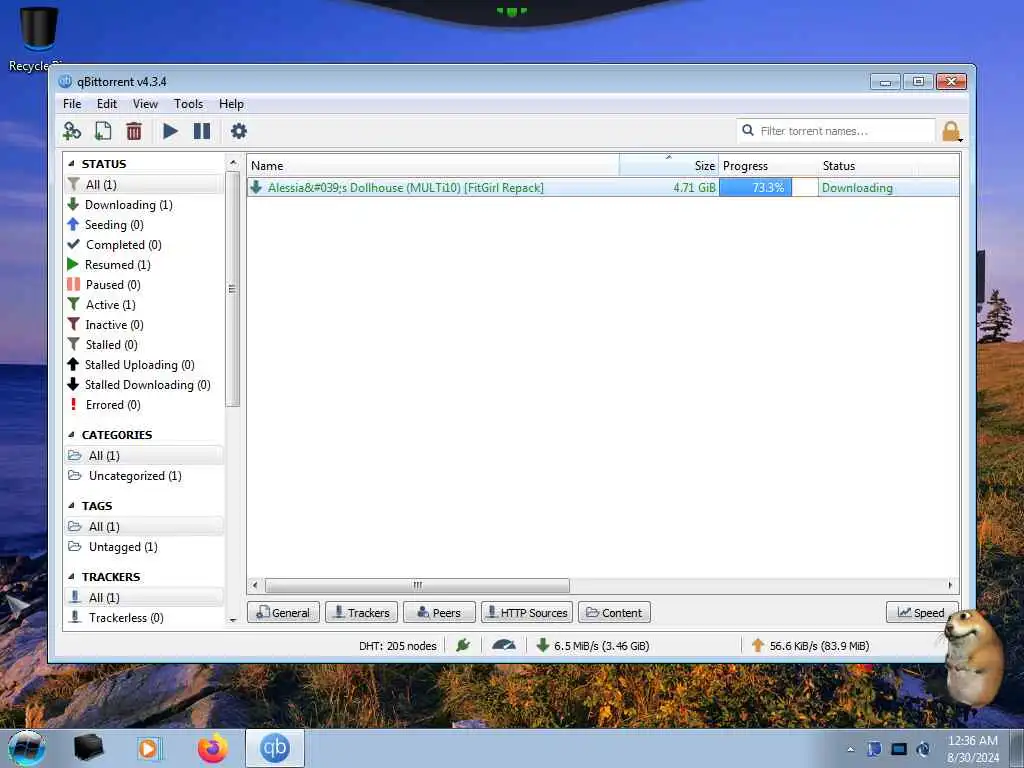Click the DHT: 205 nodes status text
This screenshot has width=1024, height=768.
[x=398, y=646]
